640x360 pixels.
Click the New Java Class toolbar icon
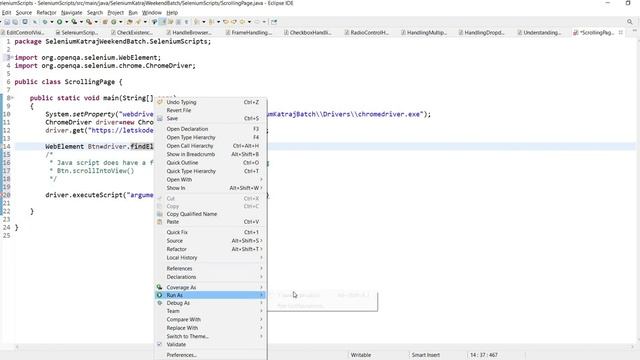[x=114, y=22]
